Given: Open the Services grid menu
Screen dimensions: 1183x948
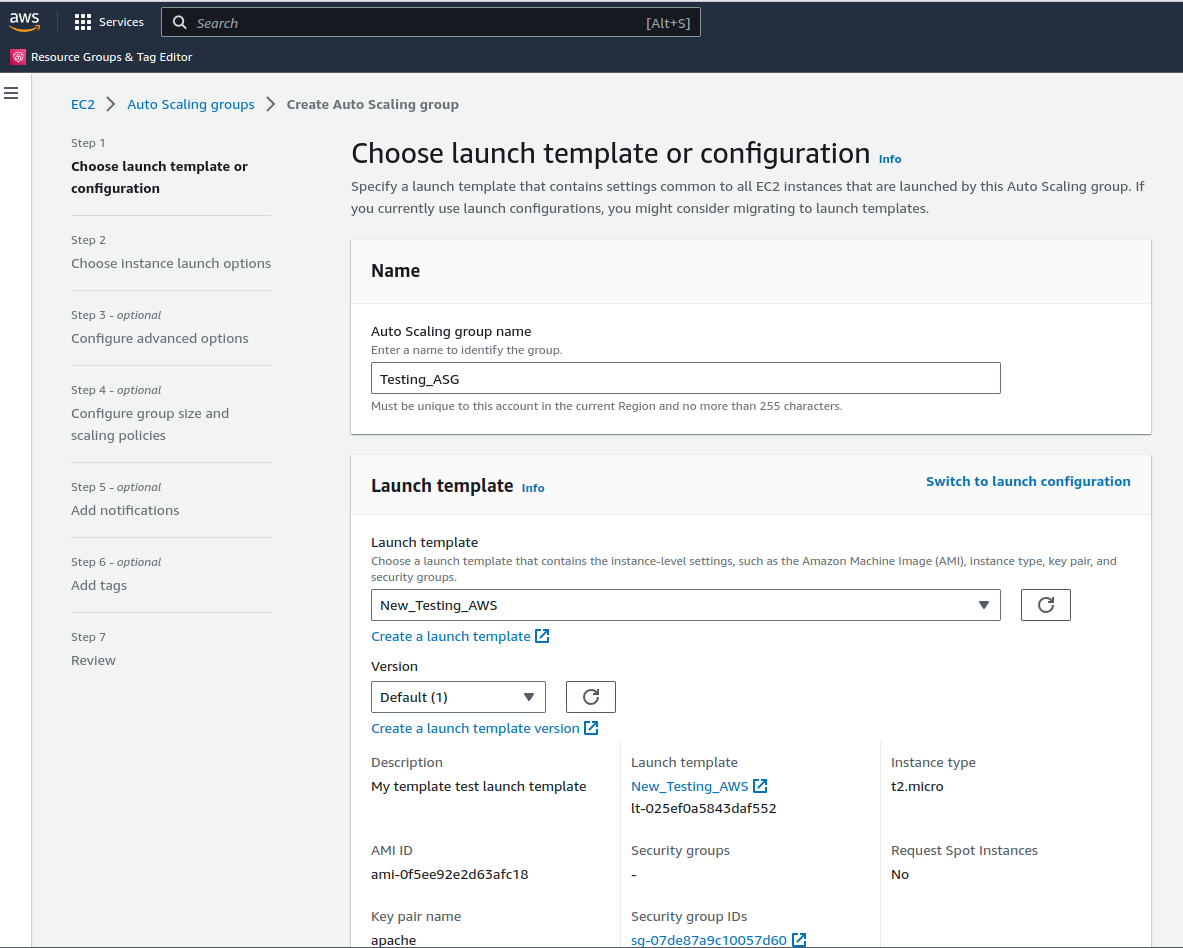Looking at the screenshot, I should point(82,23).
